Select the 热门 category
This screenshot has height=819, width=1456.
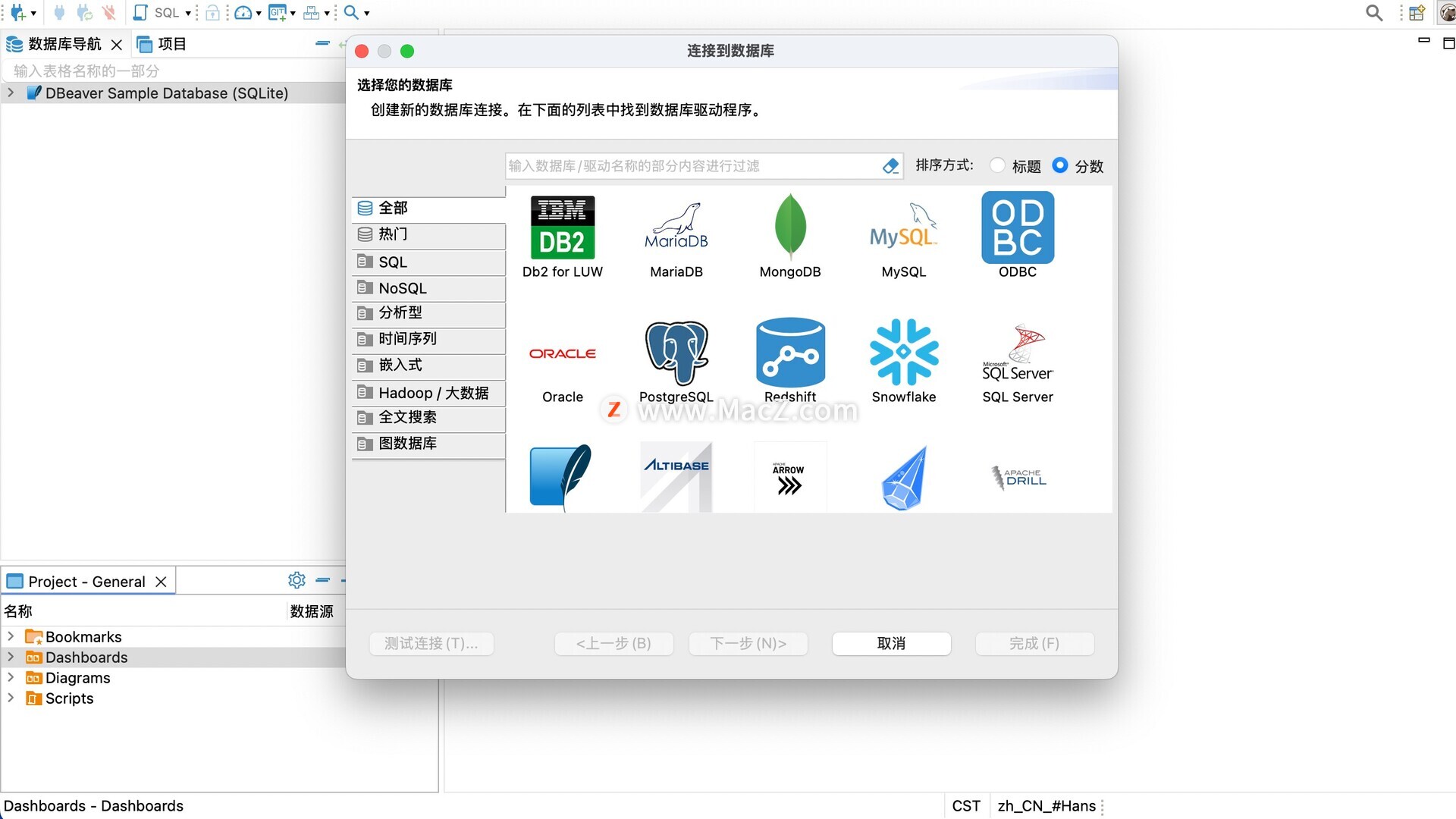point(428,234)
